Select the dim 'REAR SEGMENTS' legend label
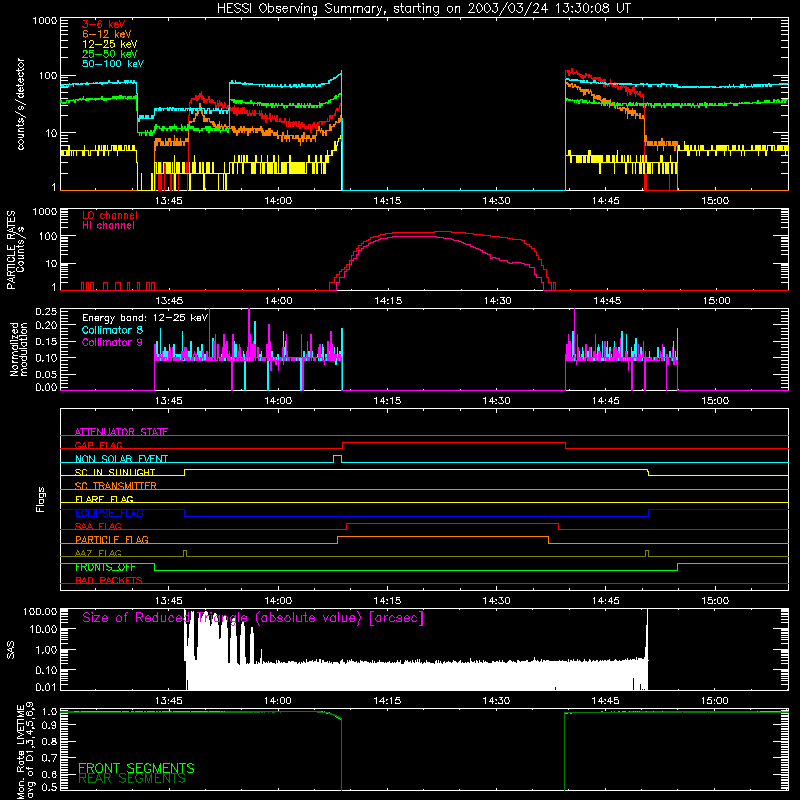The height and width of the screenshot is (800, 800). pyautogui.click(x=132, y=779)
